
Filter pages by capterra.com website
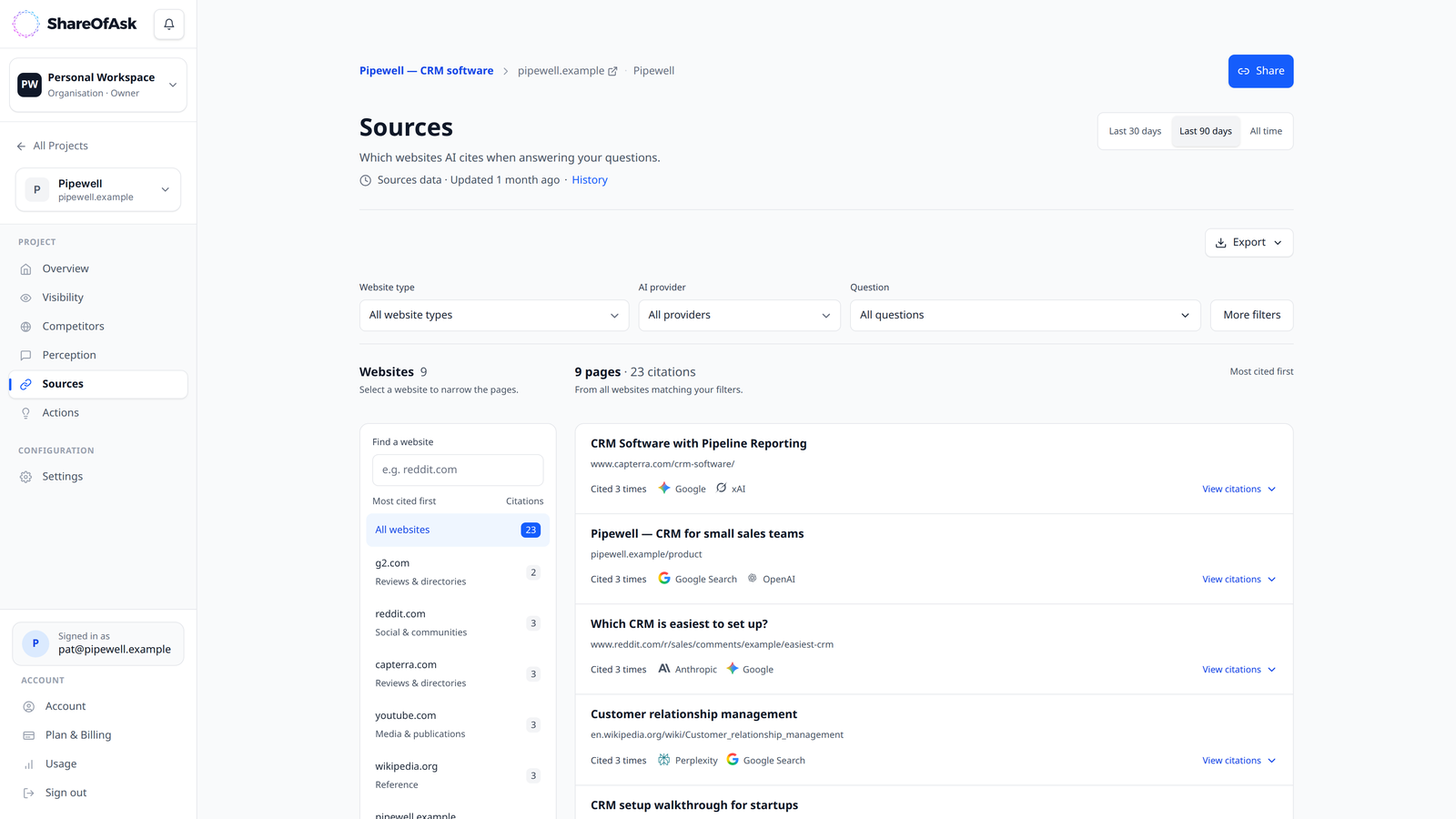[x=458, y=674]
